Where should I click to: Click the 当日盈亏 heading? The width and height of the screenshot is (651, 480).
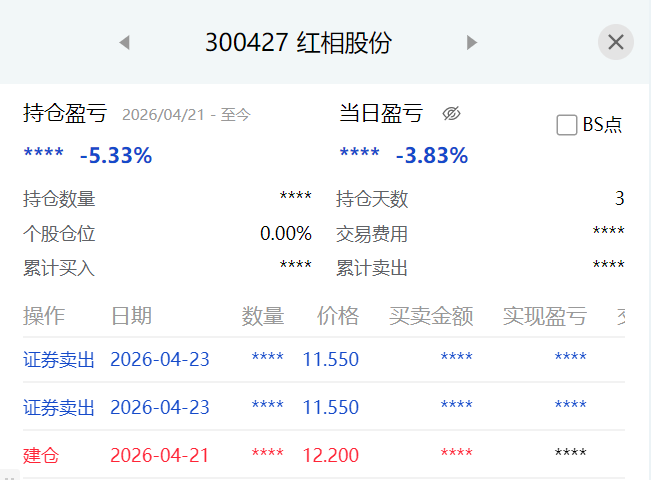pyautogui.click(x=381, y=113)
